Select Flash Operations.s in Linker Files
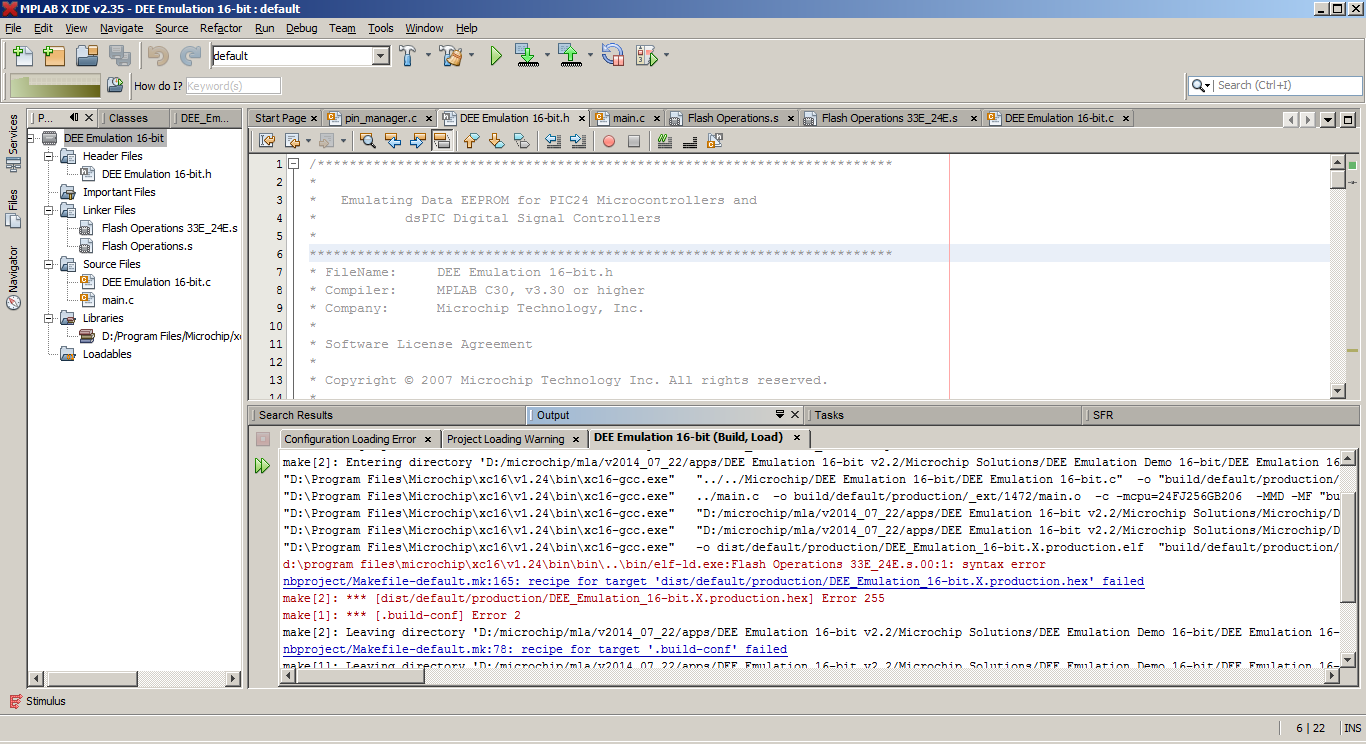1366x744 pixels. click(x=147, y=246)
